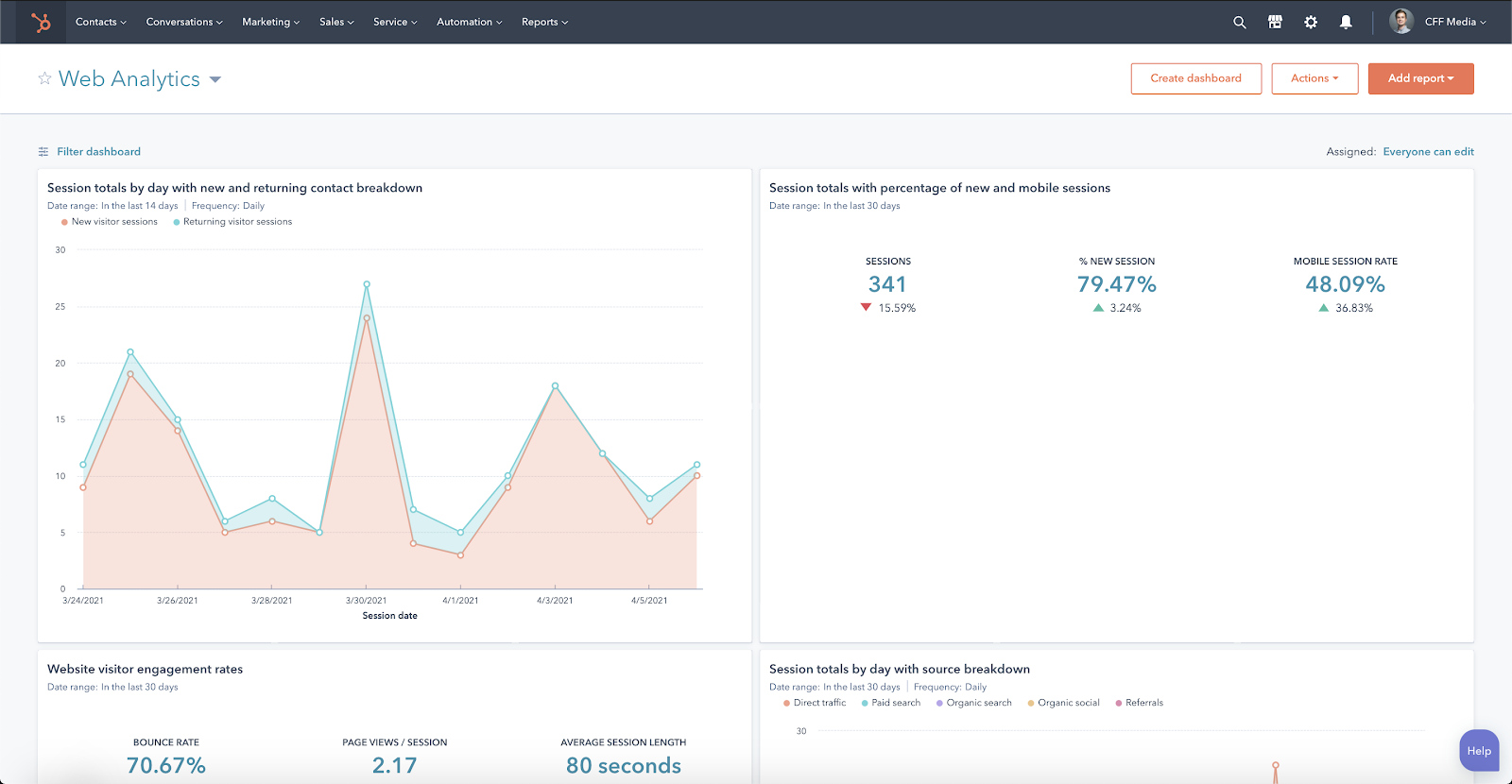1512x784 pixels.
Task: Open the Web Analytics dashboard switcher caret
Action: pos(215,79)
